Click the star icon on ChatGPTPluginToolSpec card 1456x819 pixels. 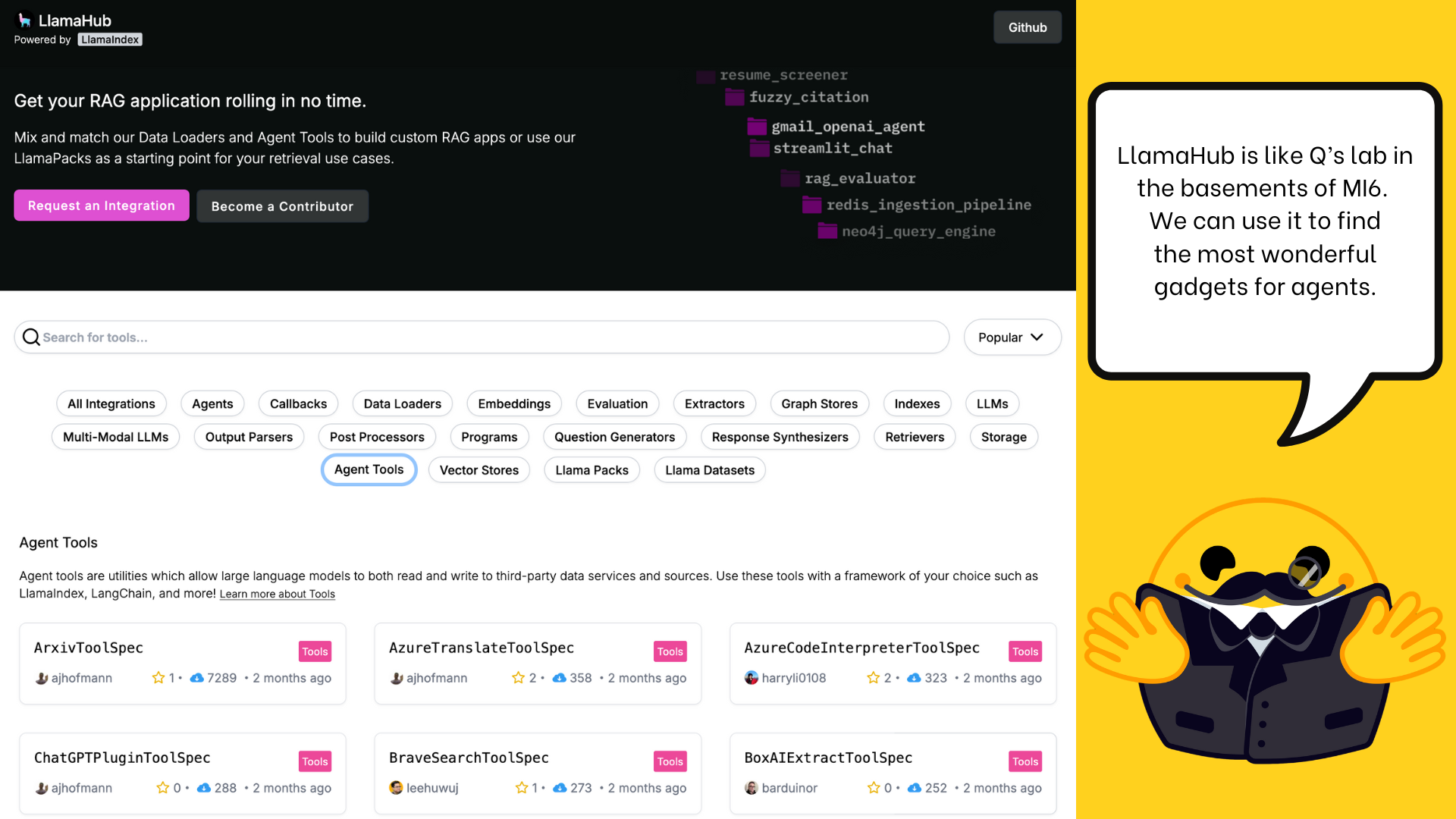(163, 788)
